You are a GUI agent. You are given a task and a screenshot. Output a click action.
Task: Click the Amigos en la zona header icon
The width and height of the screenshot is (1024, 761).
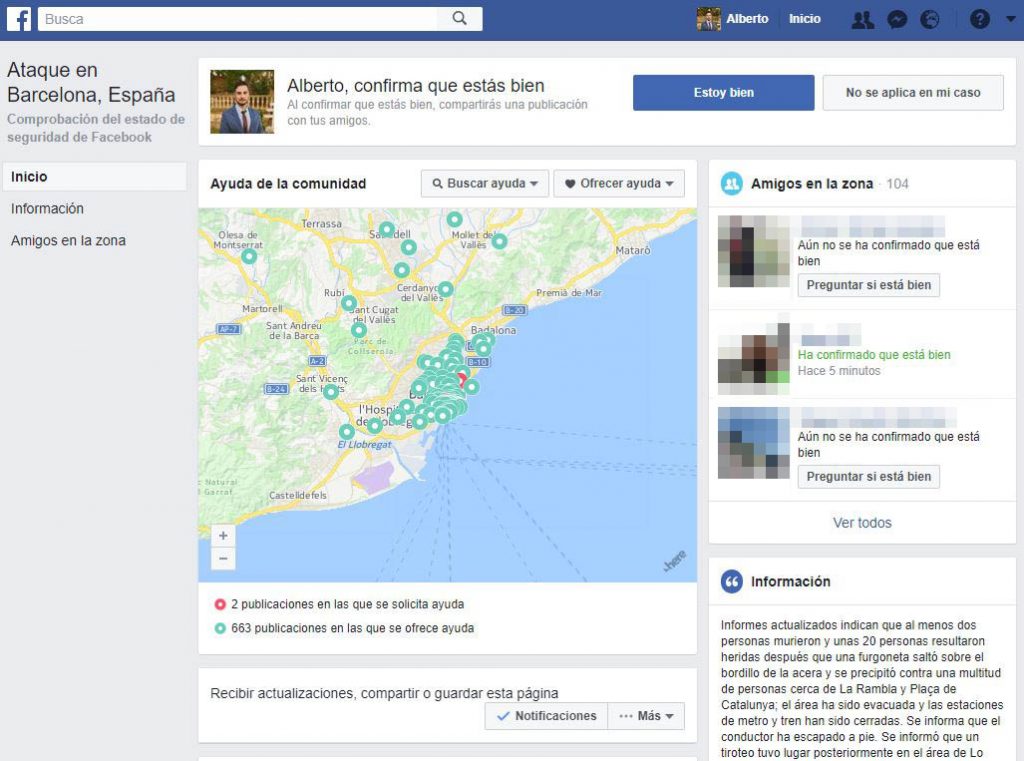coord(731,184)
